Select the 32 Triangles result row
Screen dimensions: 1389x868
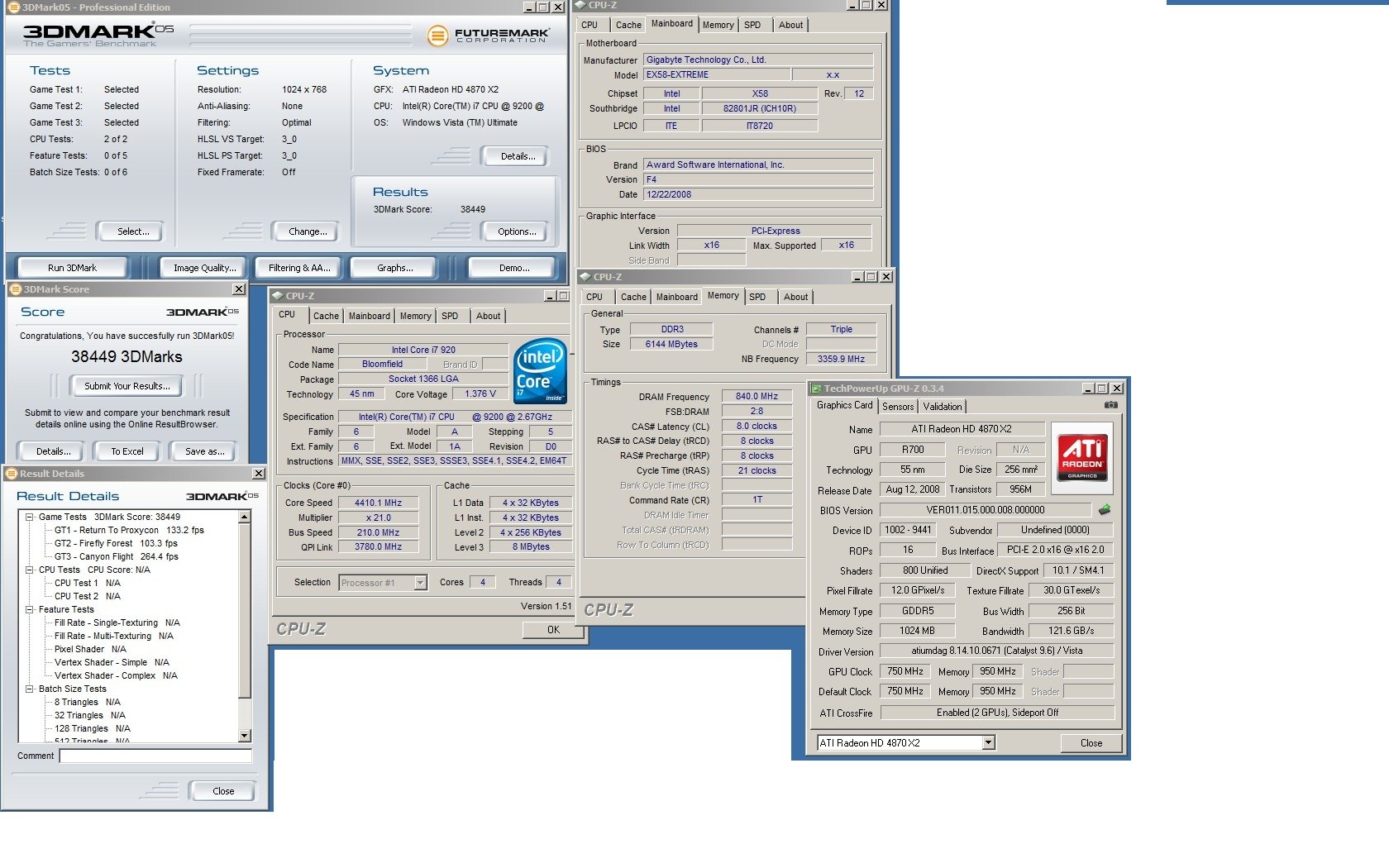[89, 715]
